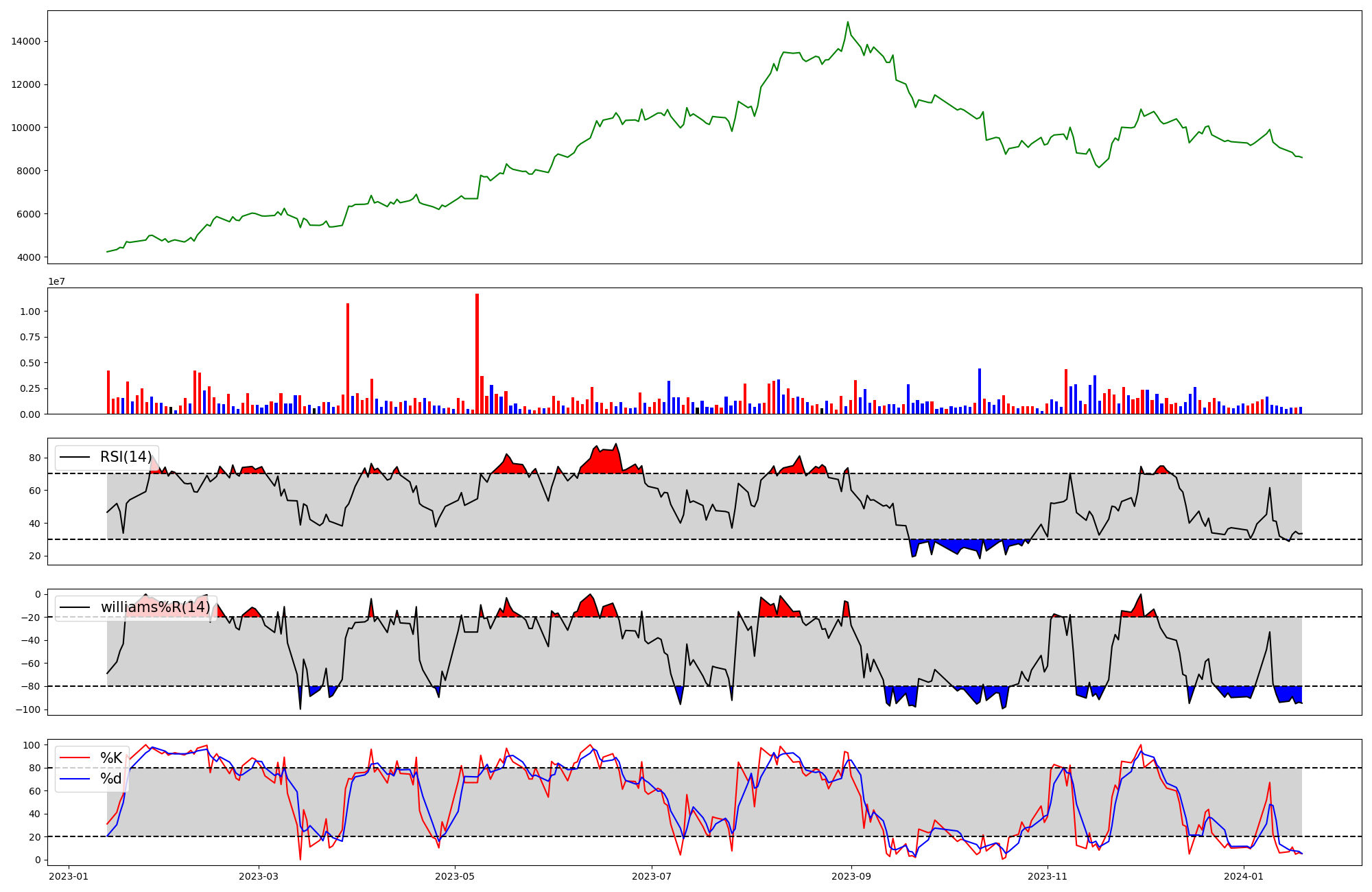This screenshot has height=892, width=1372.
Task: Click the 1e7 volume scale label
Action: click(x=56, y=281)
